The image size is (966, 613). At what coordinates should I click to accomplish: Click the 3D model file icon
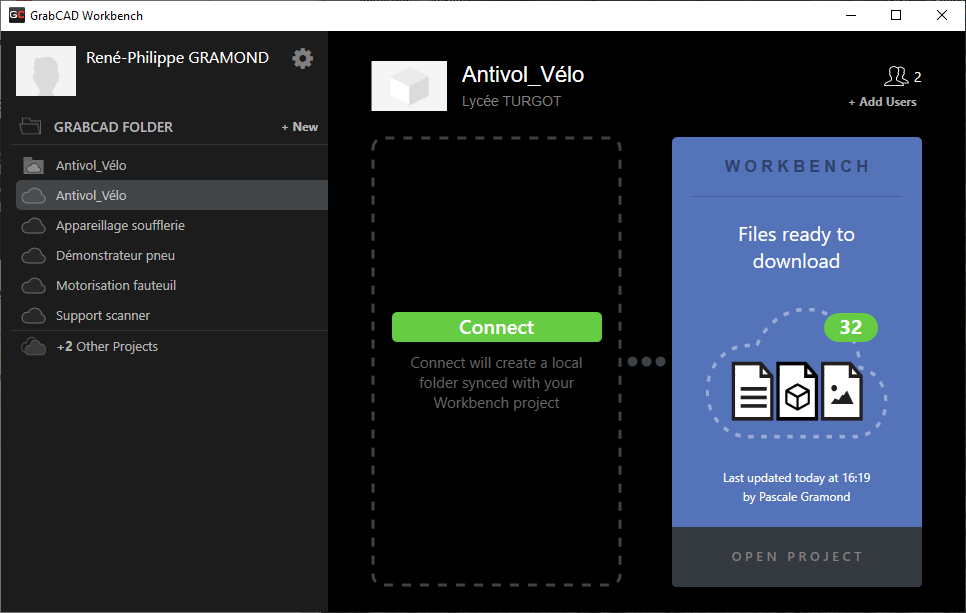point(797,391)
